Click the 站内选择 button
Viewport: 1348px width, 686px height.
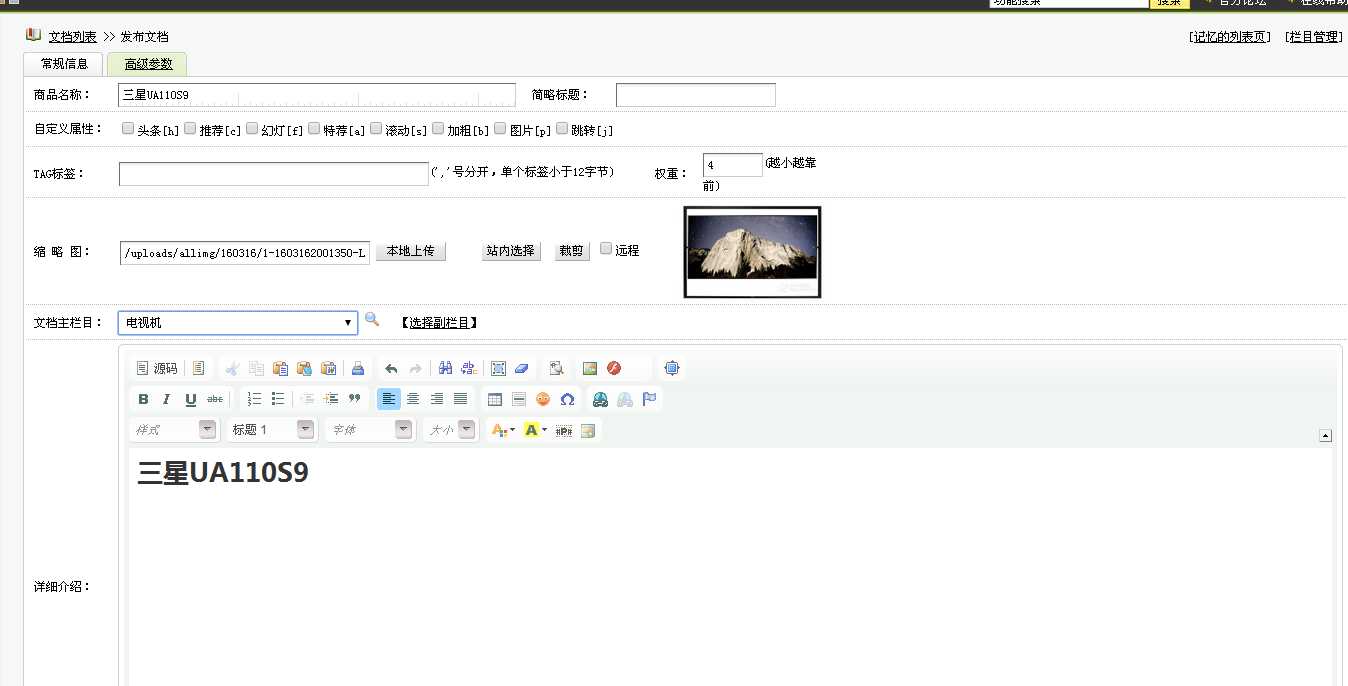pyautogui.click(x=510, y=251)
